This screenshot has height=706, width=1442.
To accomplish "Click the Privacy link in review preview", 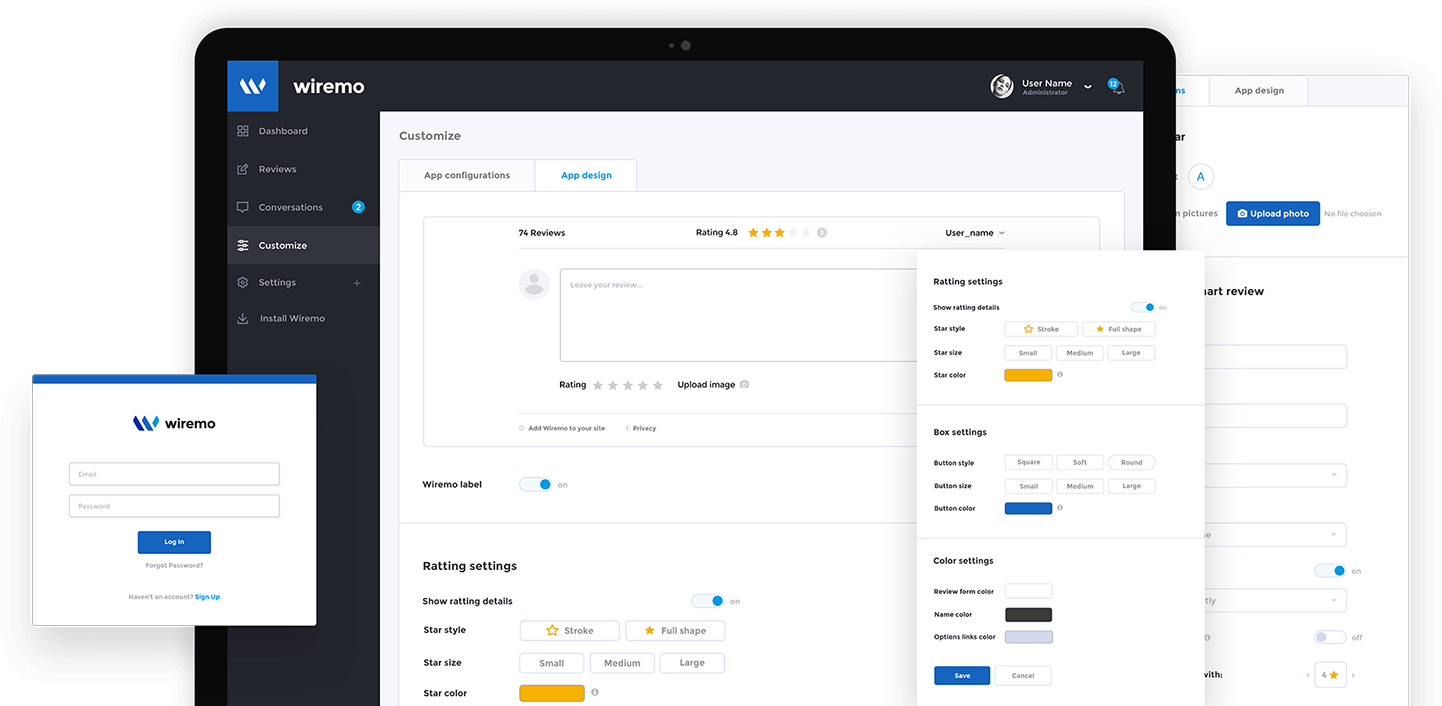I will pos(644,428).
